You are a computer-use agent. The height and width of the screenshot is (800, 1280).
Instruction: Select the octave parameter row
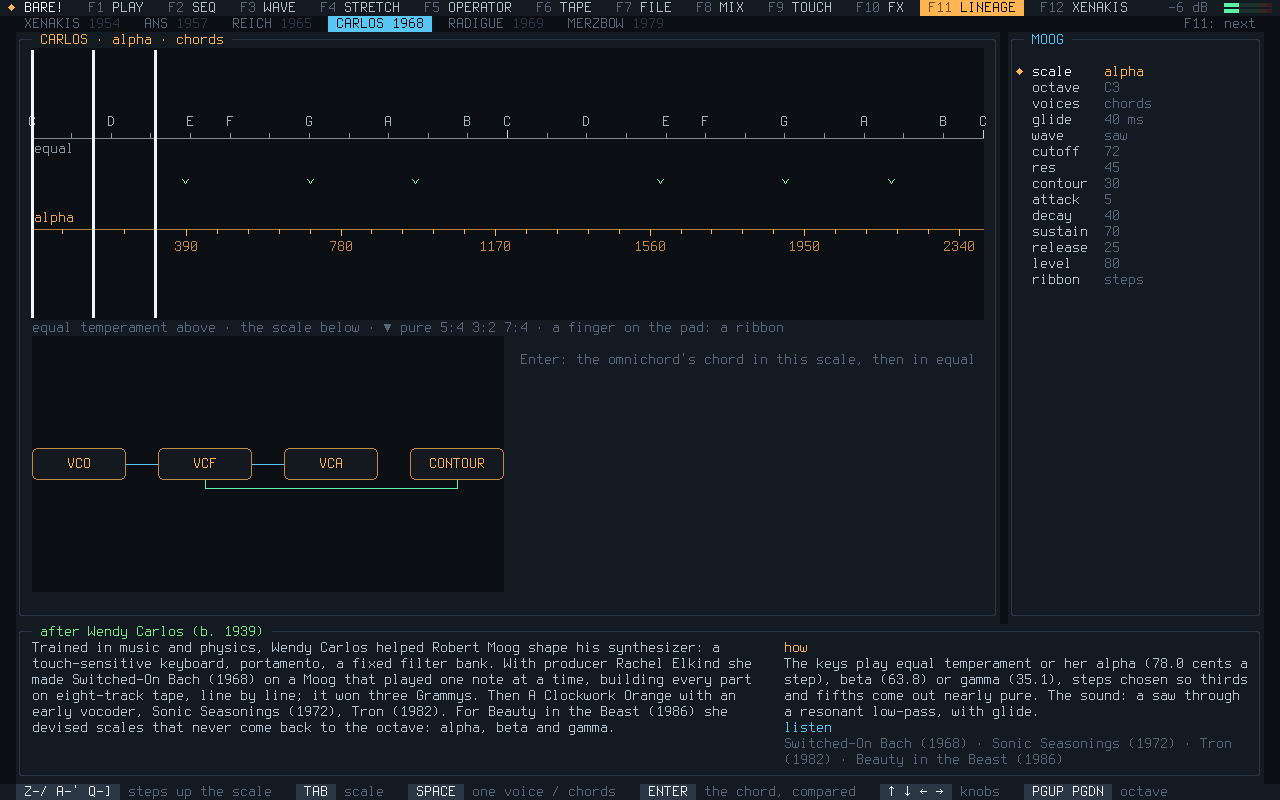coord(1136,87)
